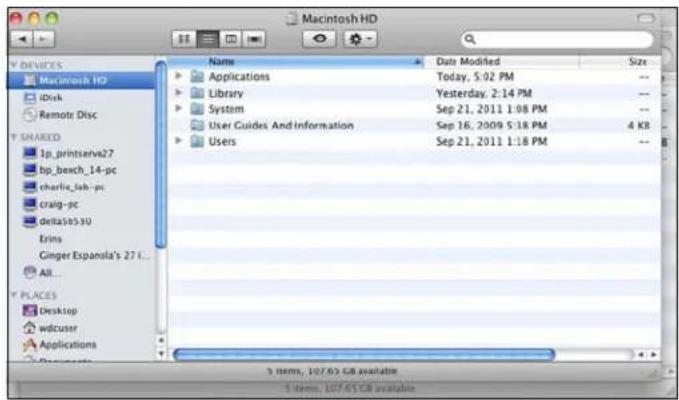Viewport: 679px width, 400px height.
Task: Sort by the Size column header
Action: [x=620, y=62]
